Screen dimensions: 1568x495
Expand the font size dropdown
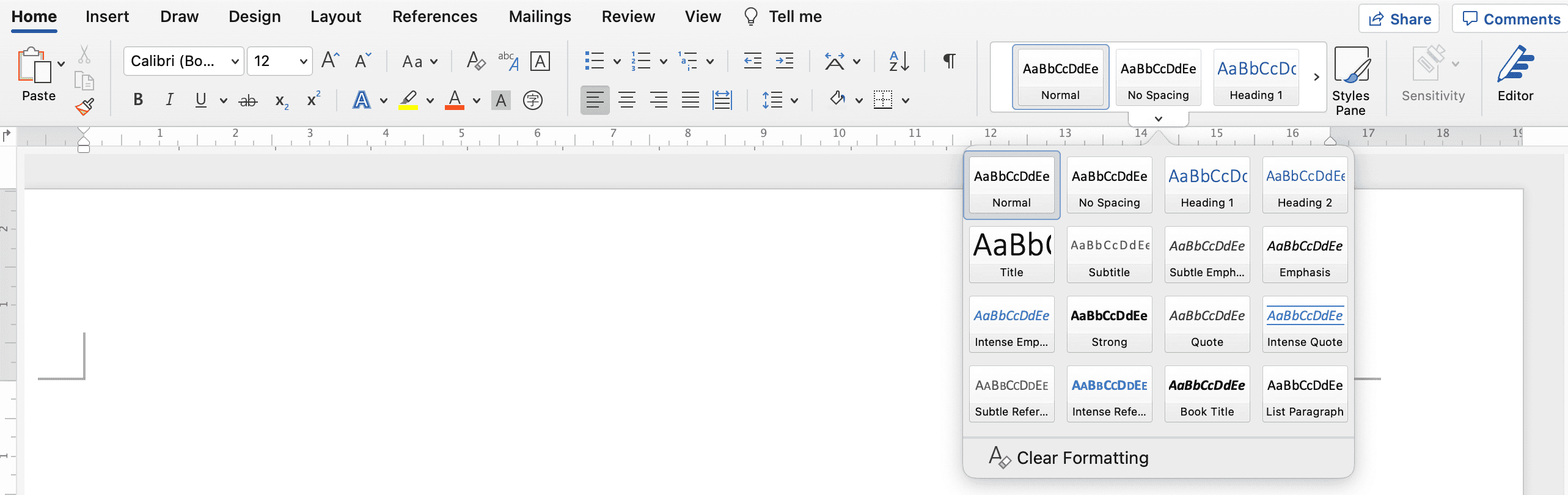tap(303, 61)
